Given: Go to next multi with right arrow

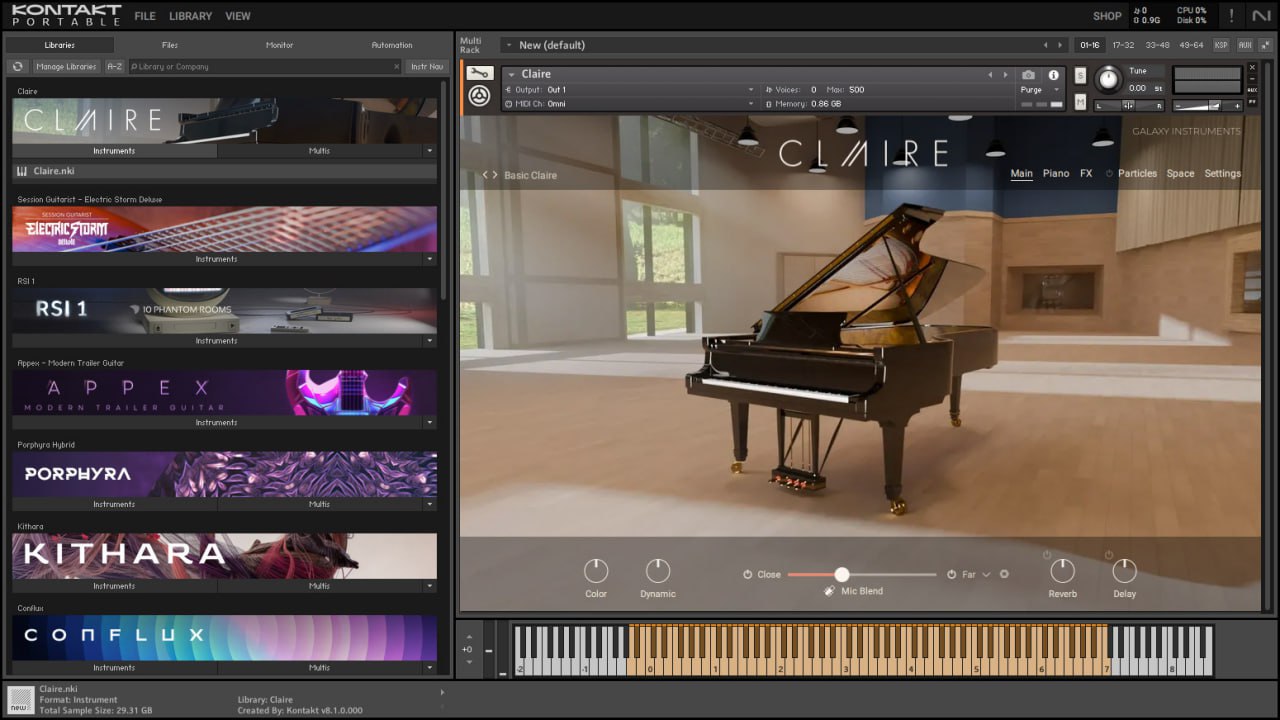Looking at the screenshot, I should [1060, 45].
